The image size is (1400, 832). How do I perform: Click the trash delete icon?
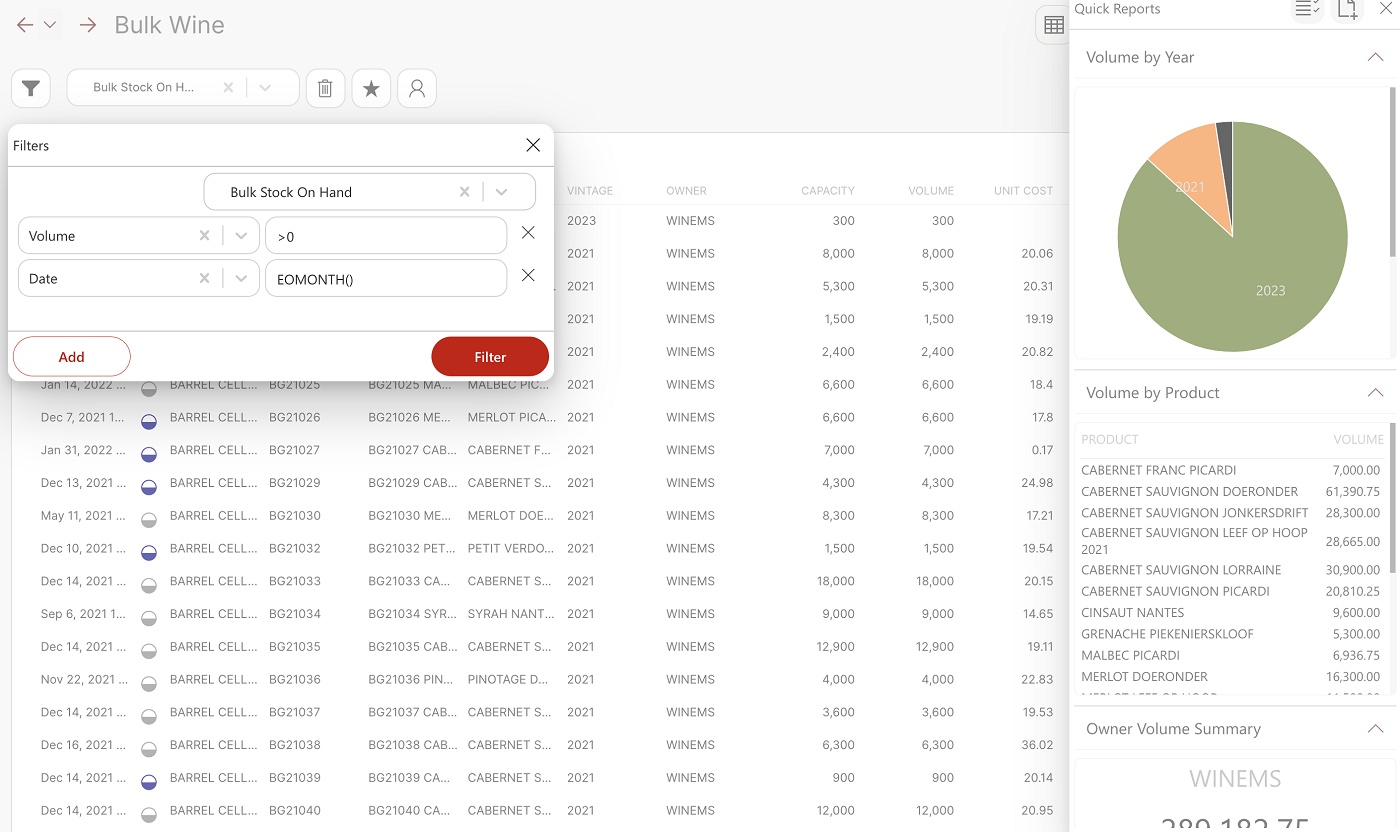coord(325,89)
